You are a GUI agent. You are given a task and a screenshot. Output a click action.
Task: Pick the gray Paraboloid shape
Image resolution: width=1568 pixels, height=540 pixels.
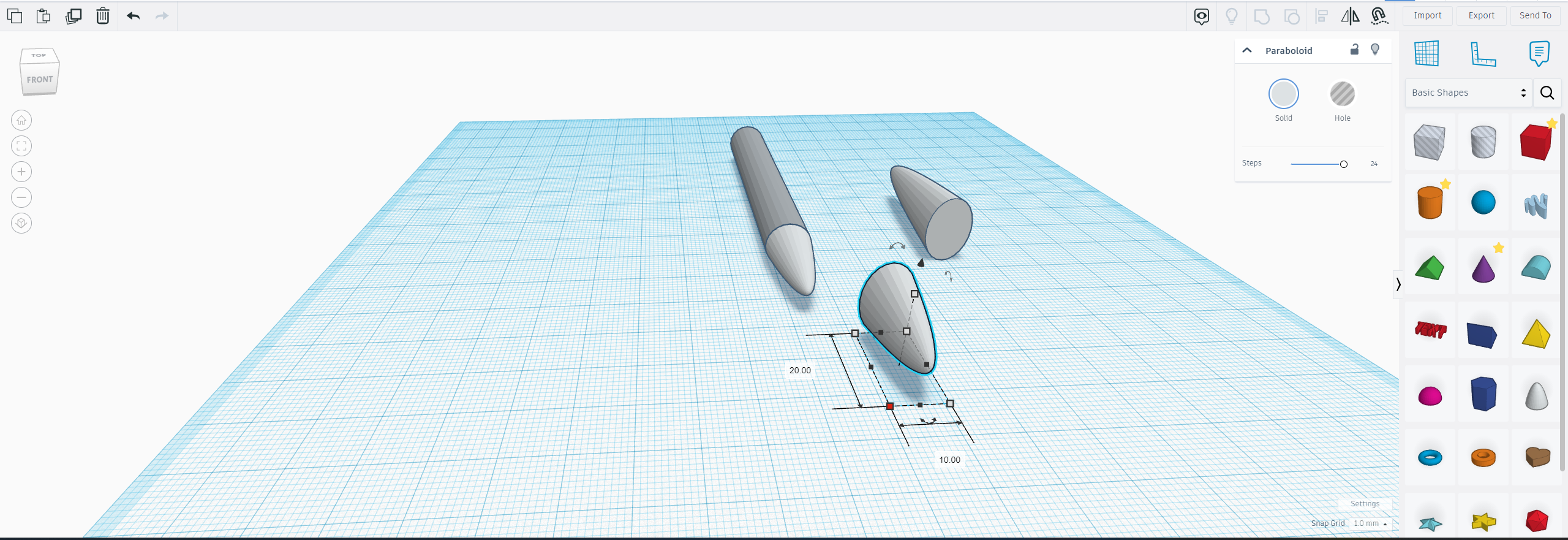(1536, 396)
